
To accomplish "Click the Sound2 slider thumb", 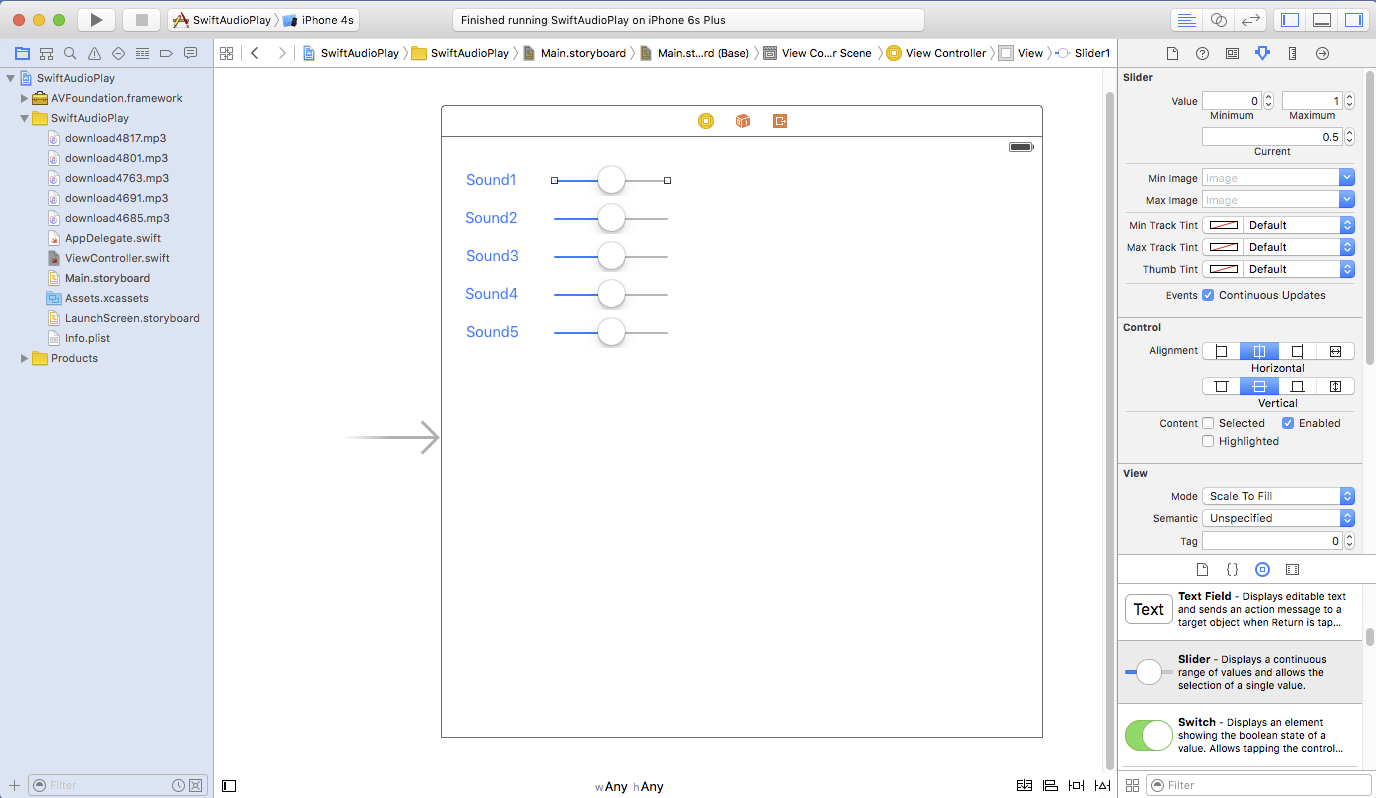I will [611, 218].
